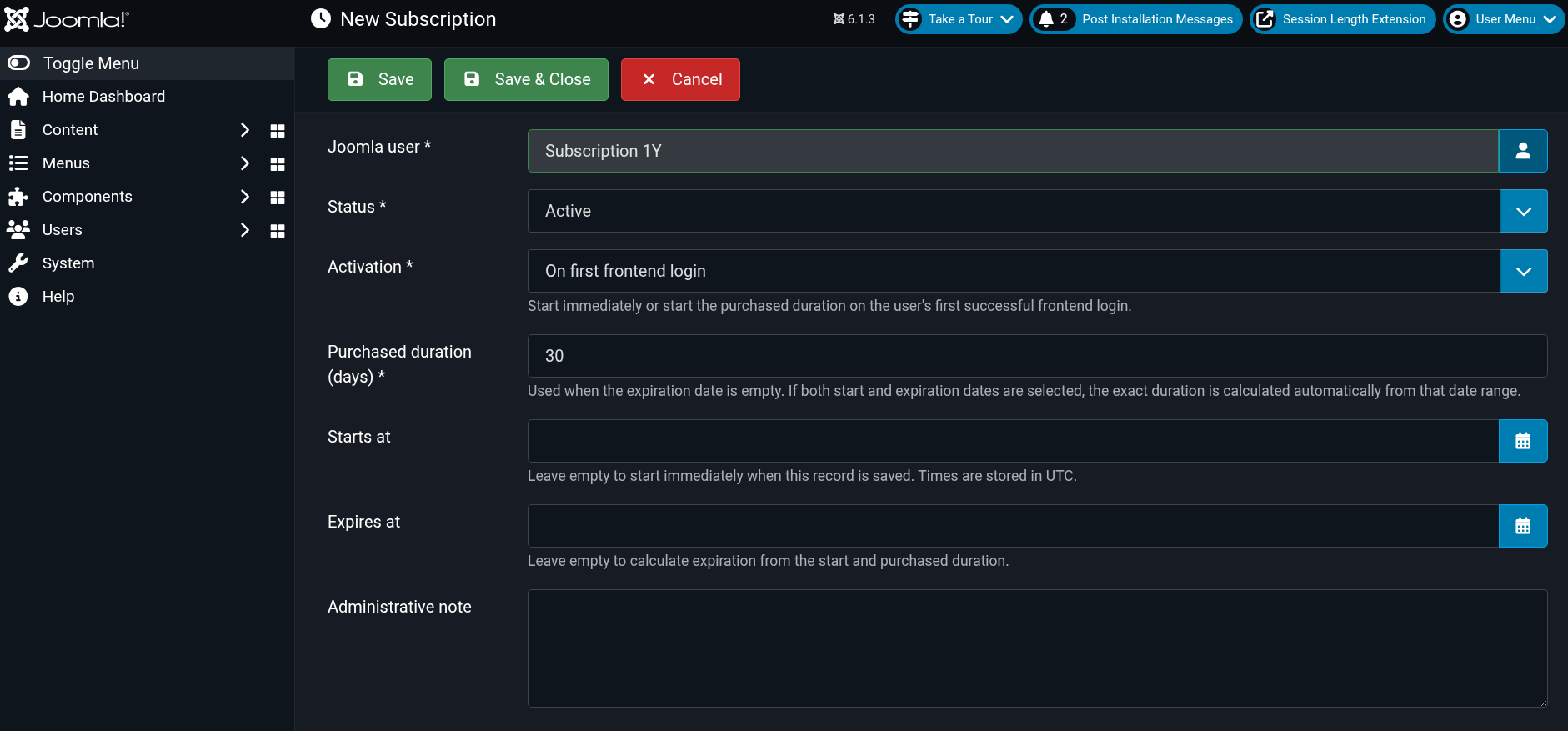Open the Content dashboard grid icon
This screenshot has height=731, width=1568.
pos(278,131)
